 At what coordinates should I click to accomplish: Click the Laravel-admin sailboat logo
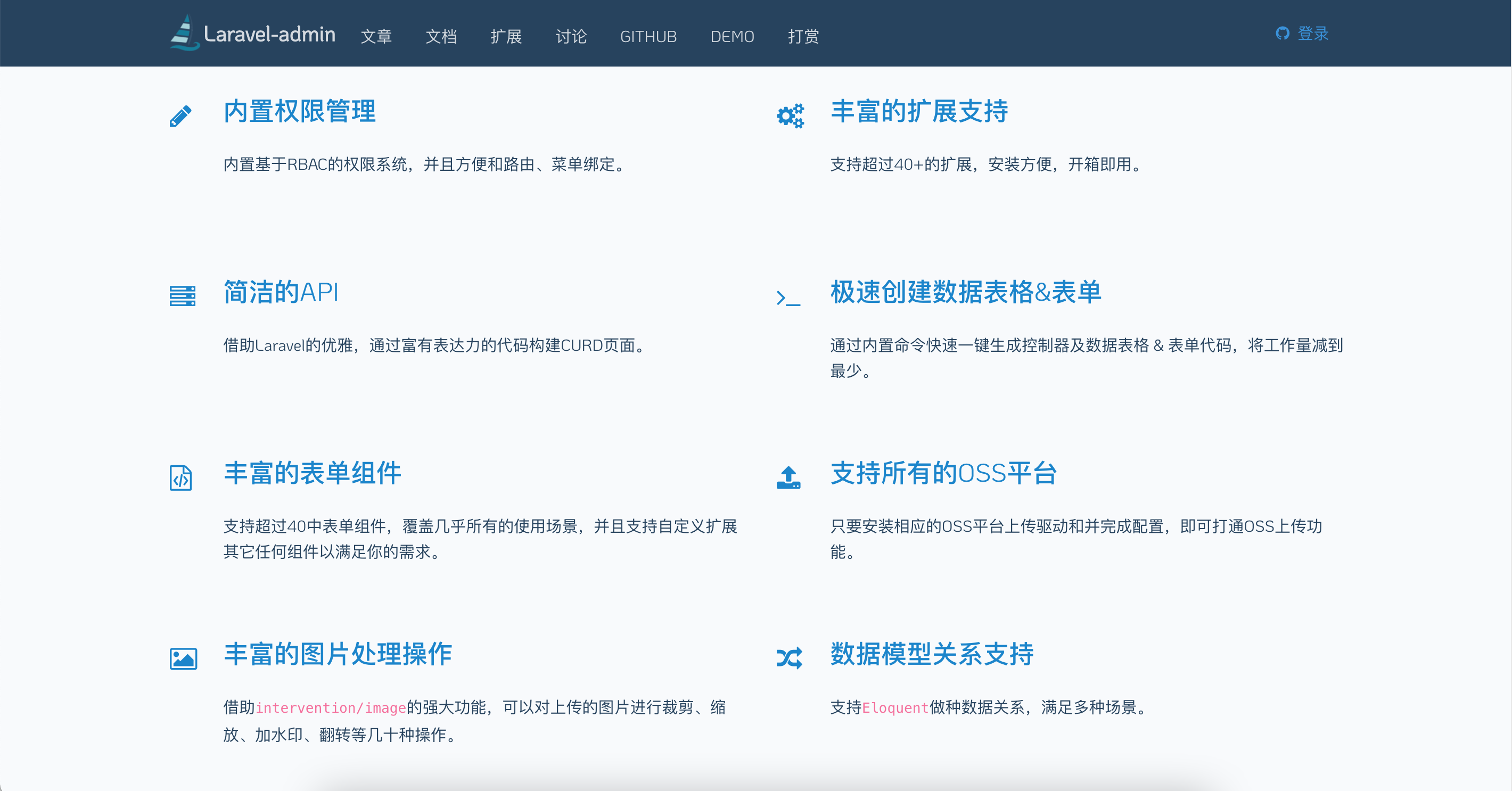tap(184, 33)
